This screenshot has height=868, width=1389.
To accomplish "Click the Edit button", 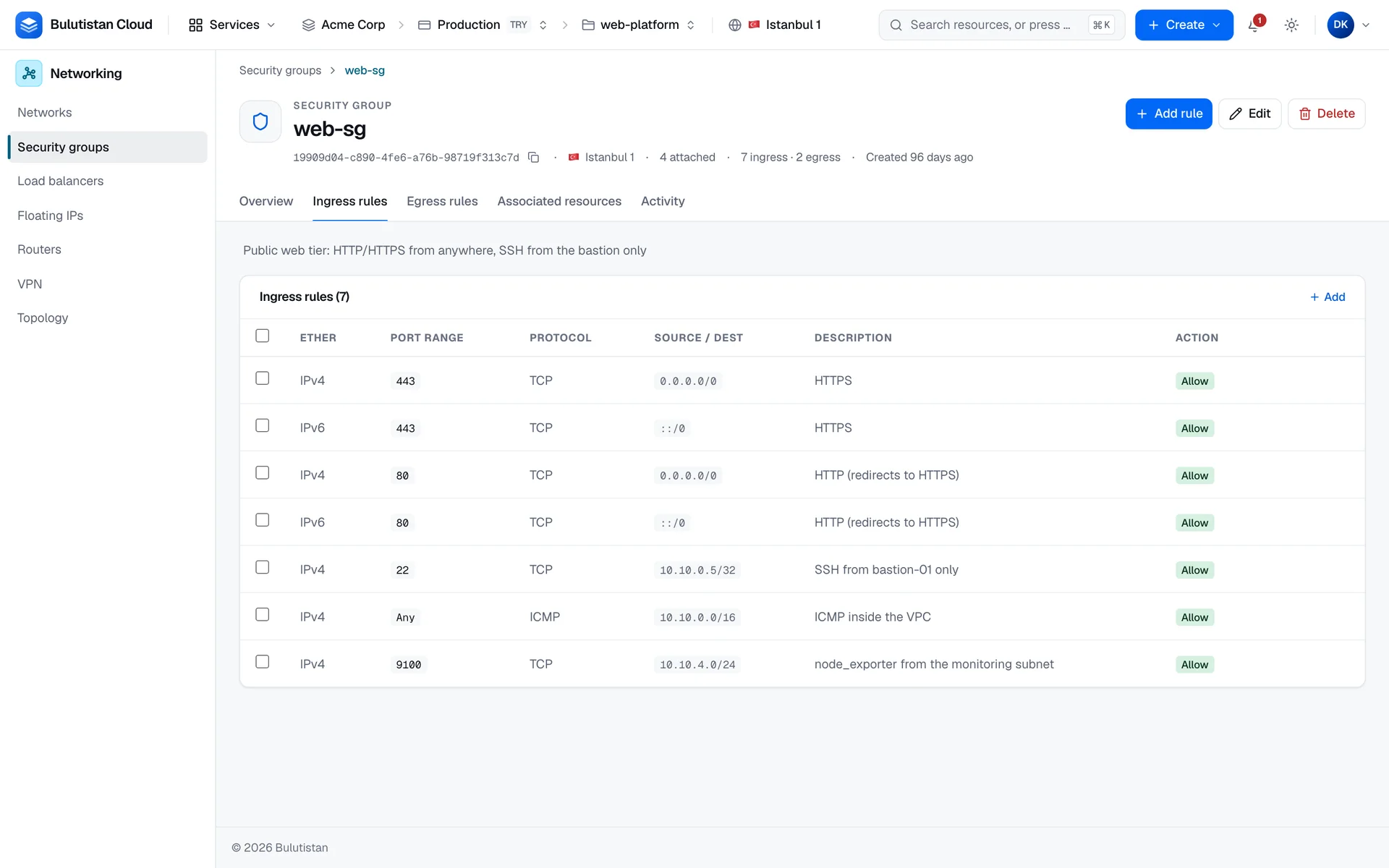I will 1249,114.
